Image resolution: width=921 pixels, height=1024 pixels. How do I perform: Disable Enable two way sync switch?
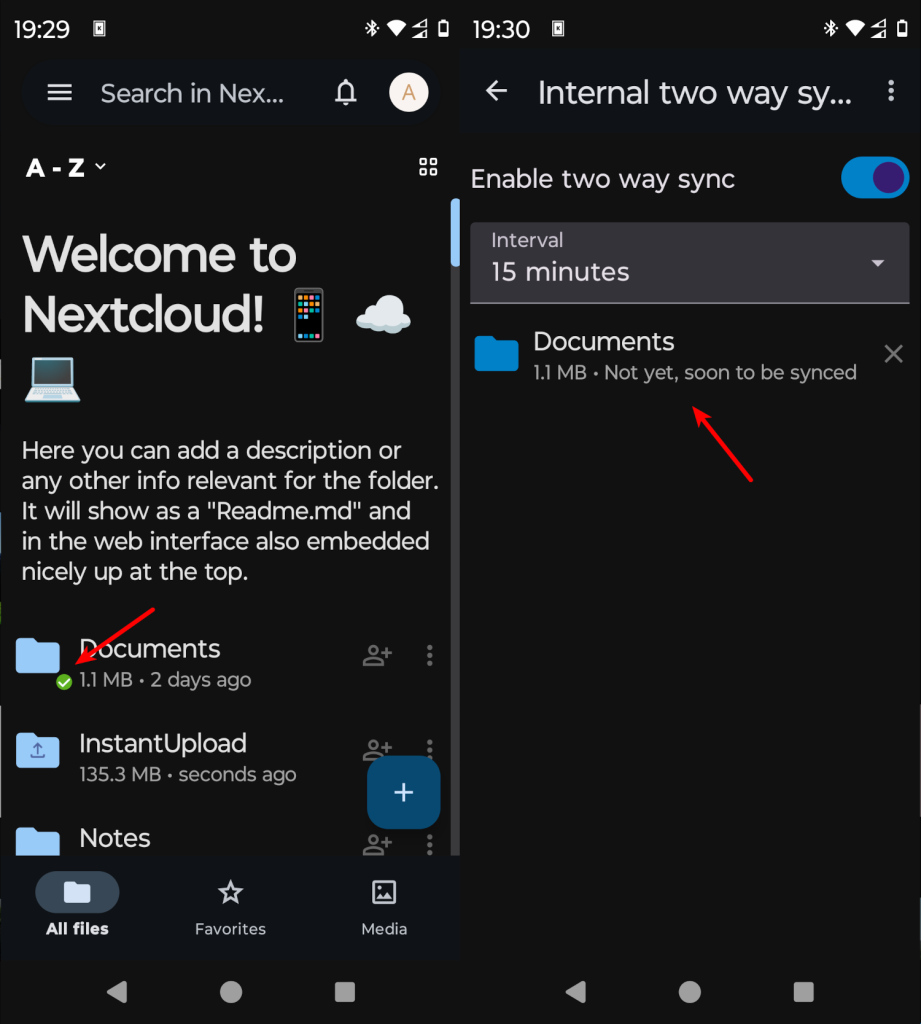point(875,178)
